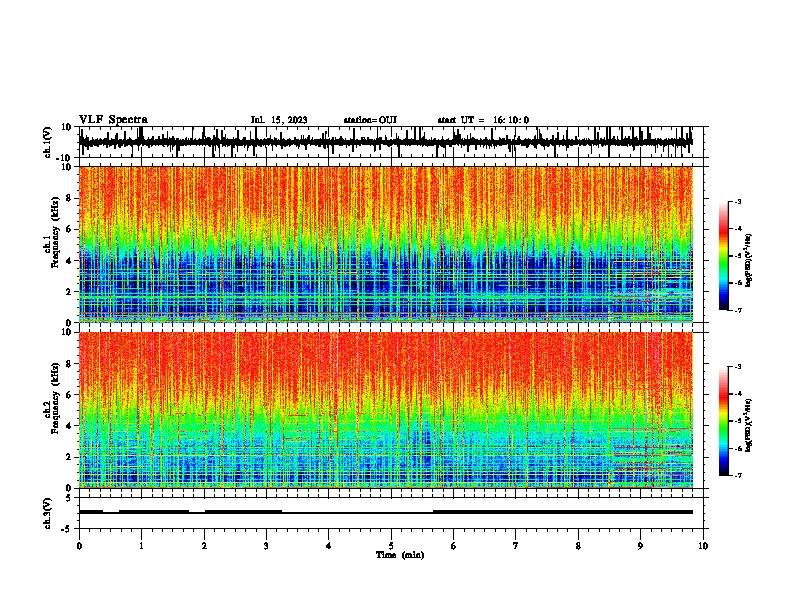Click time axis tick label "3"

click(266, 546)
